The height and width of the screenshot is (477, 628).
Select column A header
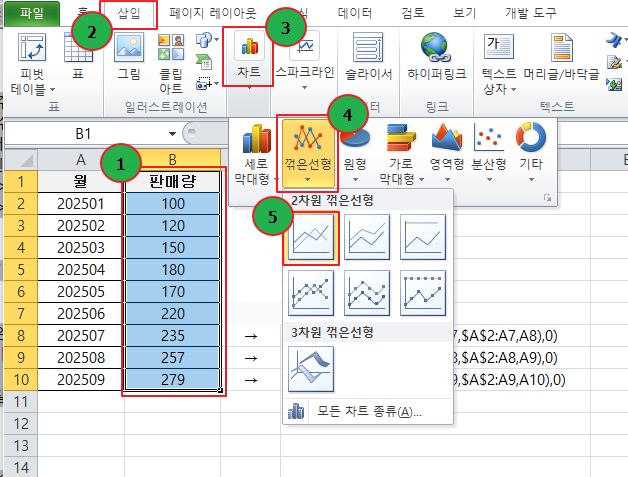(x=81, y=160)
